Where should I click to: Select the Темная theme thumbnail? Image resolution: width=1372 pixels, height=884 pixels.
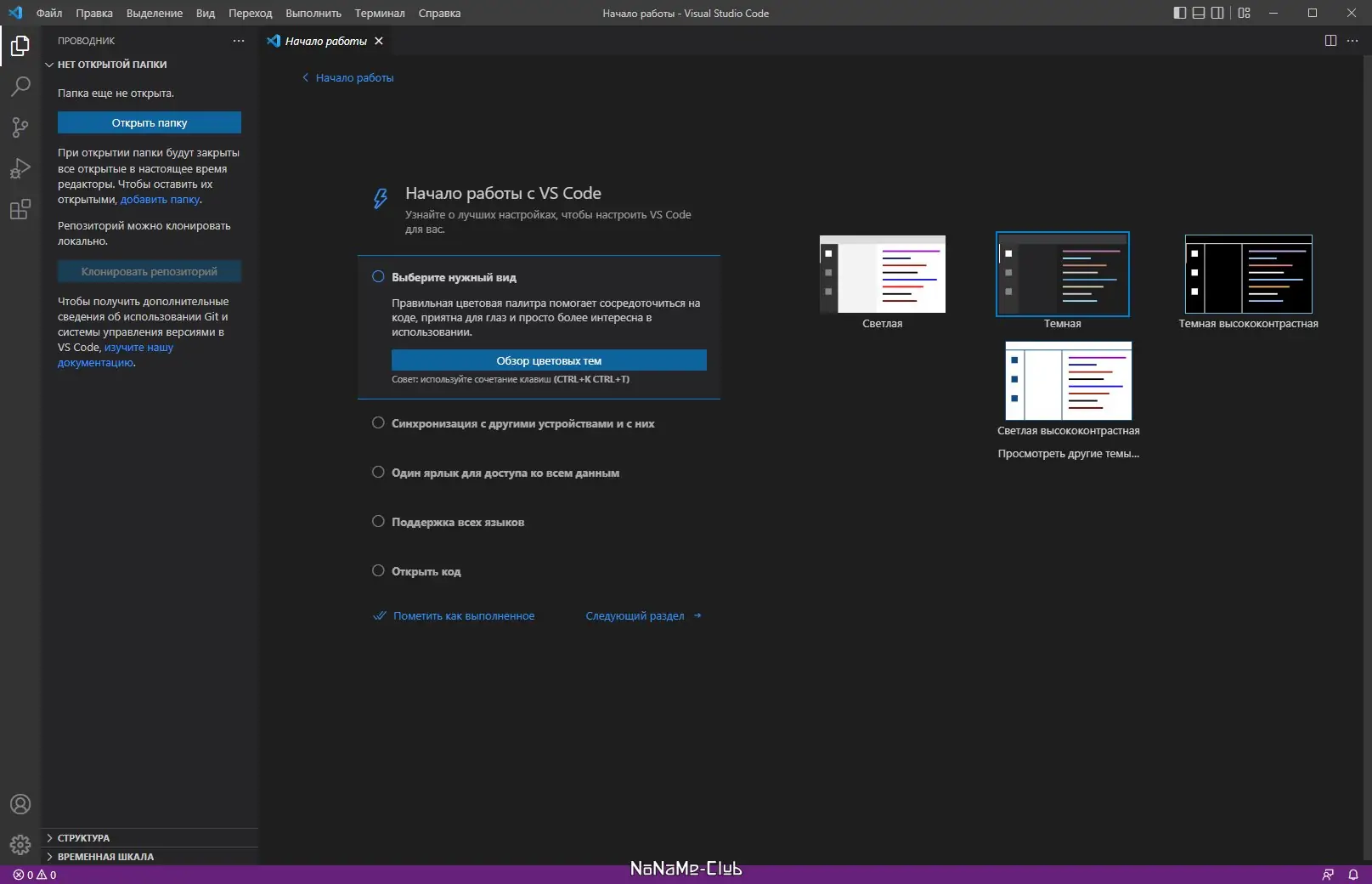point(1063,274)
